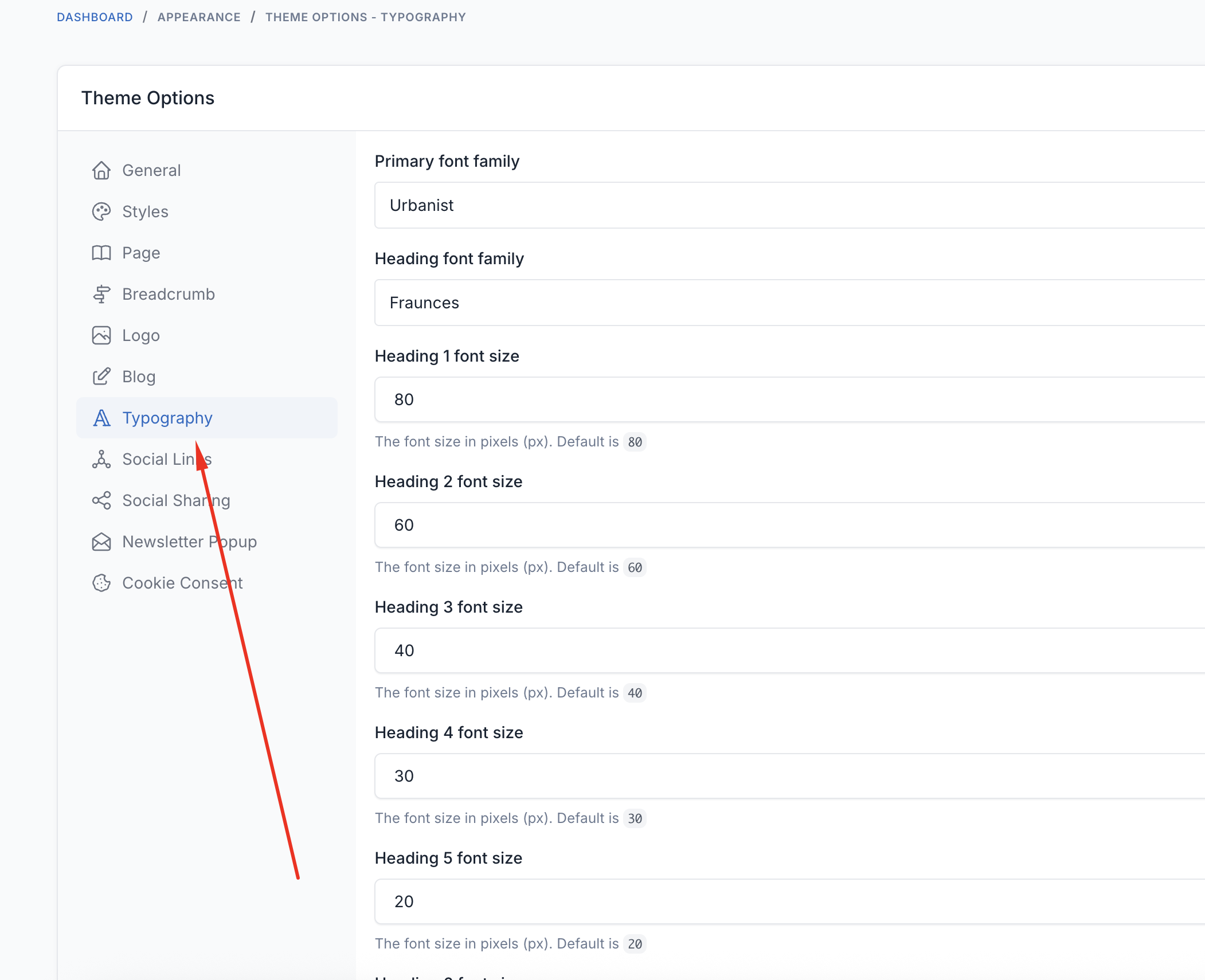1205x980 pixels.
Task: Switch to the Social Sharing tab
Action: click(207, 500)
